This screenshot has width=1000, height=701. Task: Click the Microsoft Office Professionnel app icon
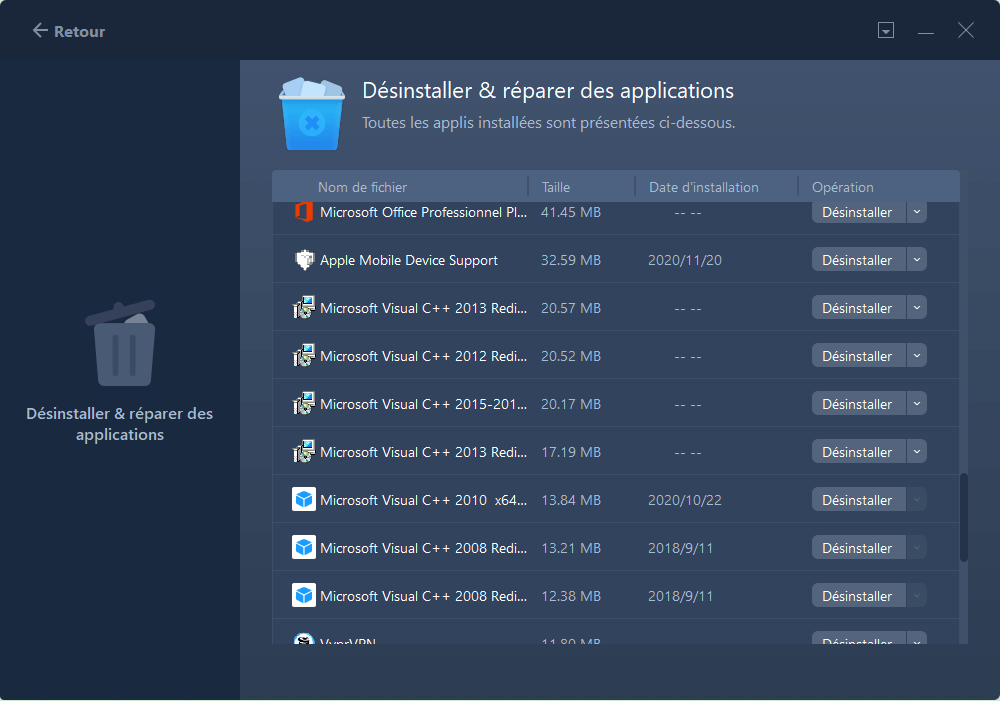(x=305, y=211)
